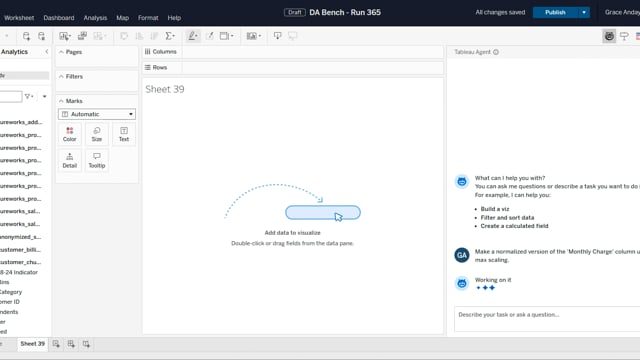
Task: Click the Sort Descending toolbar icon
Action: (154, 36)
